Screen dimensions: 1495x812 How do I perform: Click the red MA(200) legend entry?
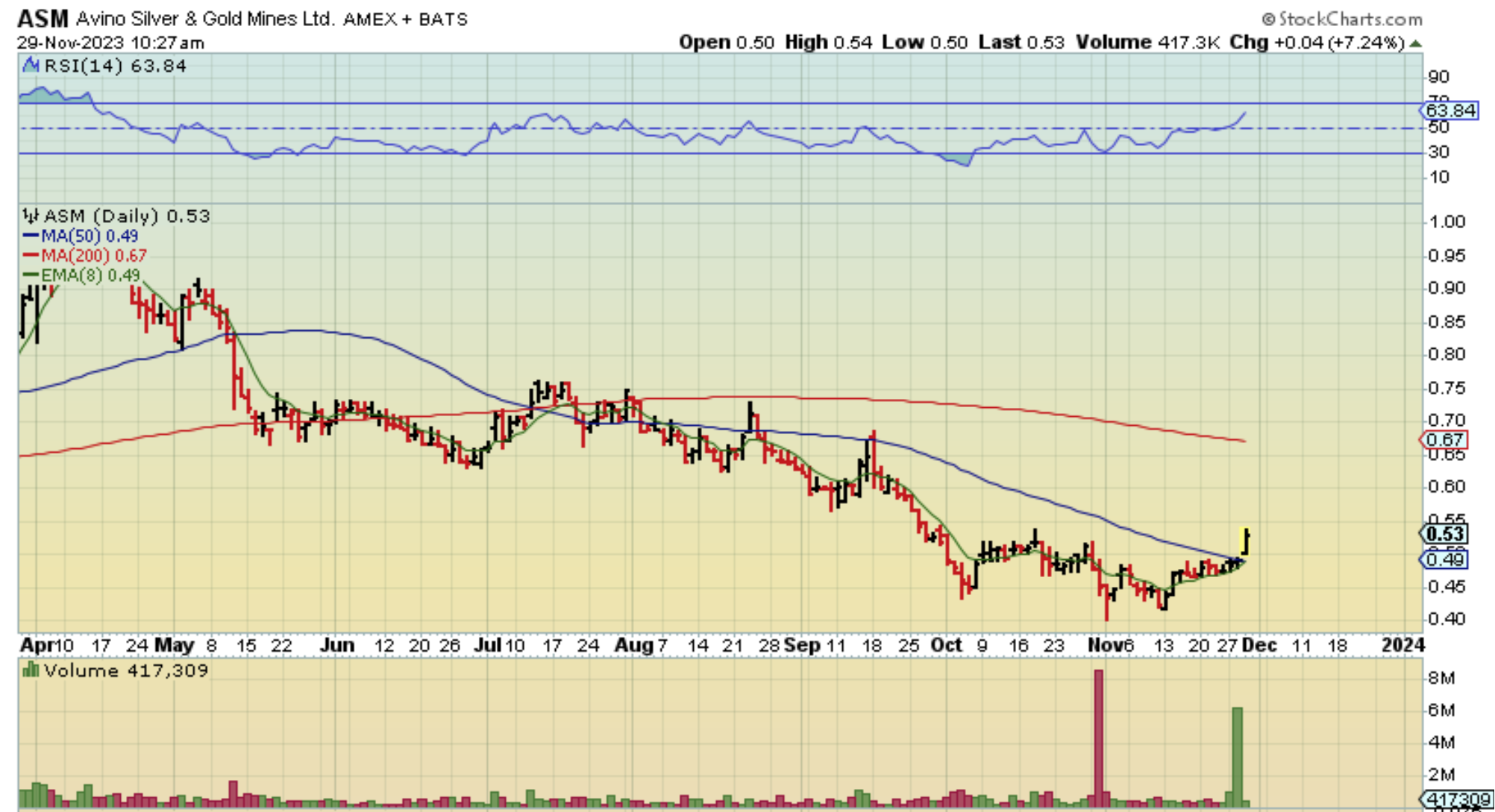coord(84,256)
